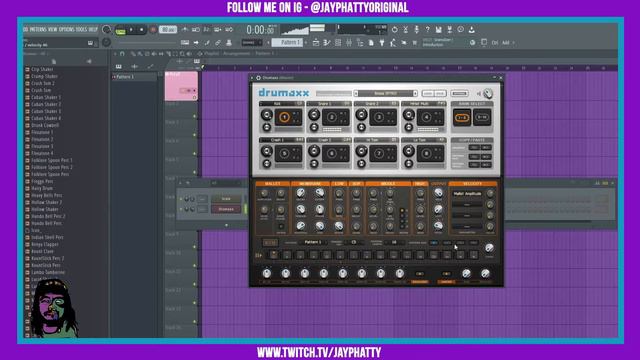Click the transport Play button
640x360 pixels.
[x=131, y=30]
